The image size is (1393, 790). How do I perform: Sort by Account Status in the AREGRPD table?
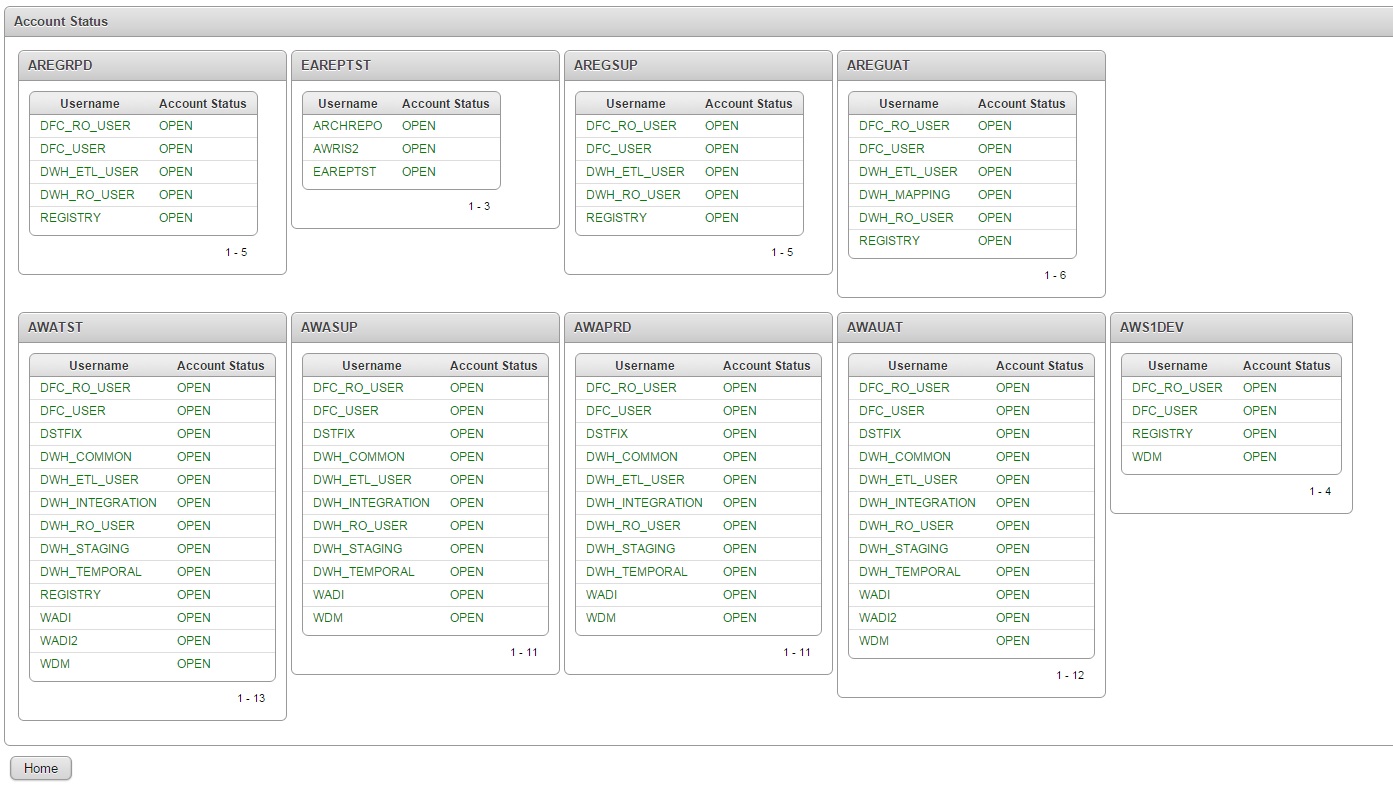point(203,103)
